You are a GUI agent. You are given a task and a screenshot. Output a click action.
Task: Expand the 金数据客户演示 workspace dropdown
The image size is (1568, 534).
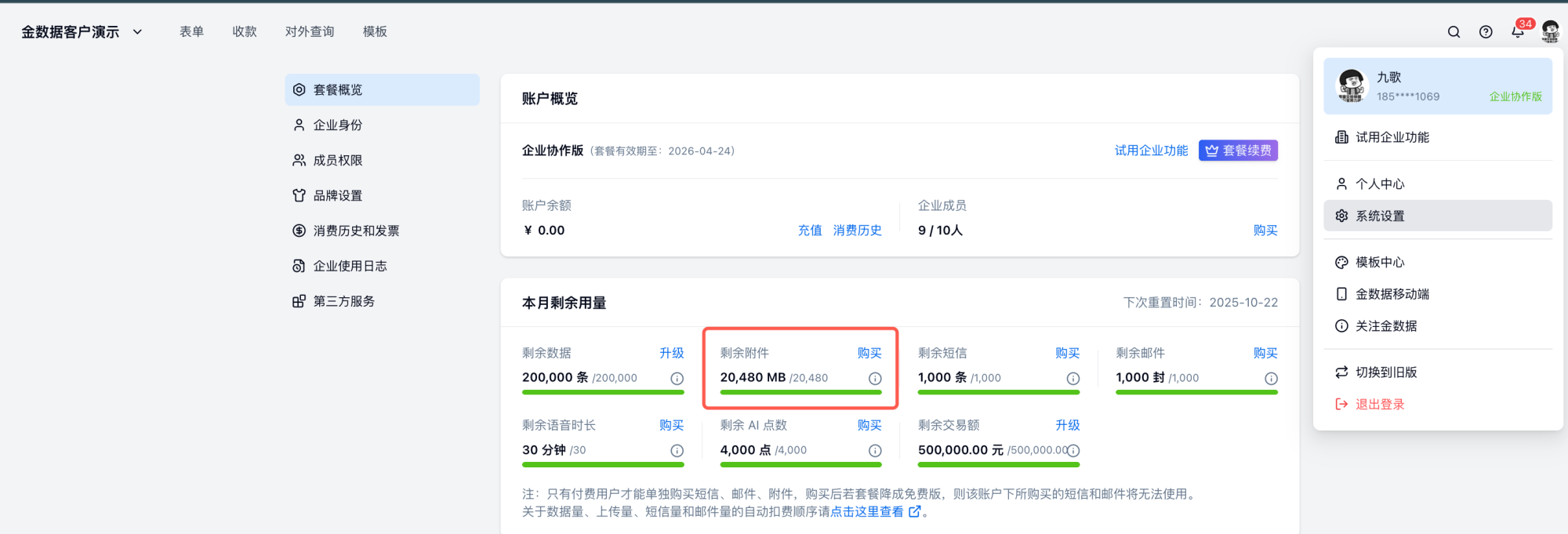pyautogui.click(x=138, y=32)
